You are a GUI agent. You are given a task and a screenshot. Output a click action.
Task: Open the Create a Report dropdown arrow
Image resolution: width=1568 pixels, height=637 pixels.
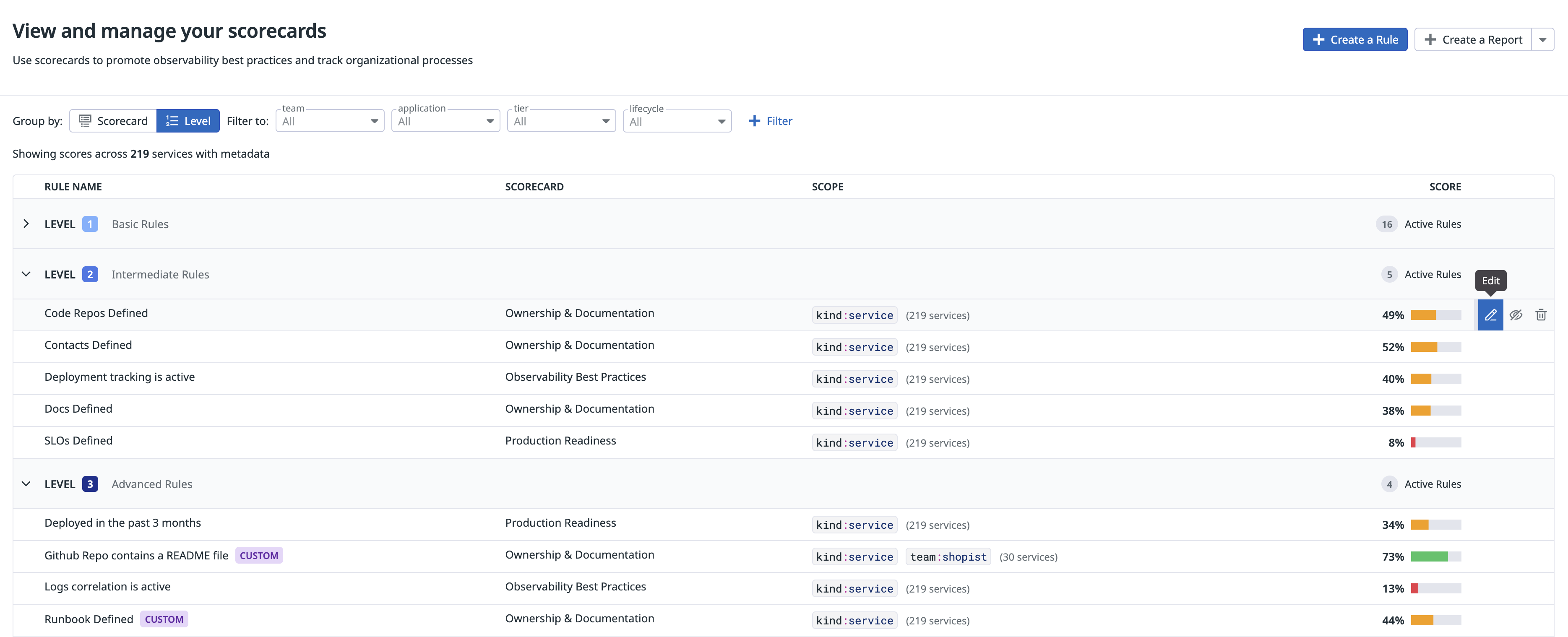tap(1542, 39)
